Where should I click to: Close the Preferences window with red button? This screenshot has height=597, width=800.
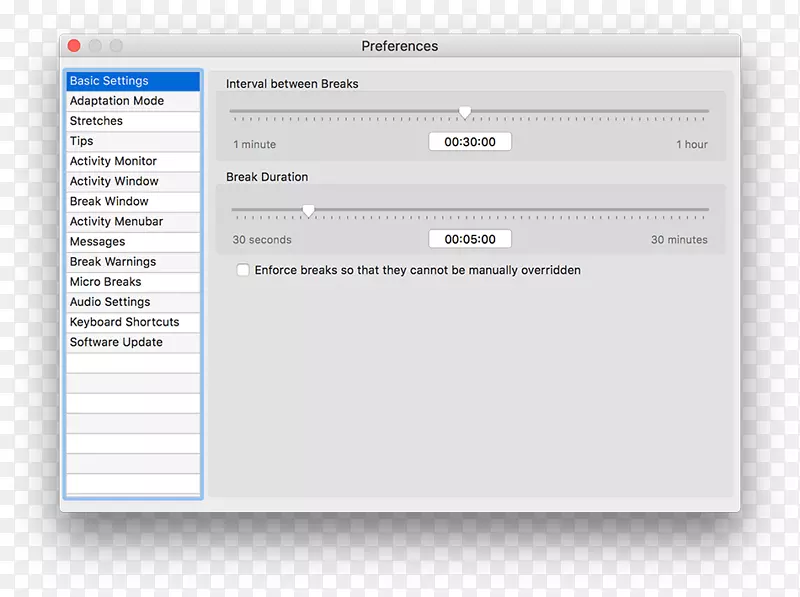point(74,46)
